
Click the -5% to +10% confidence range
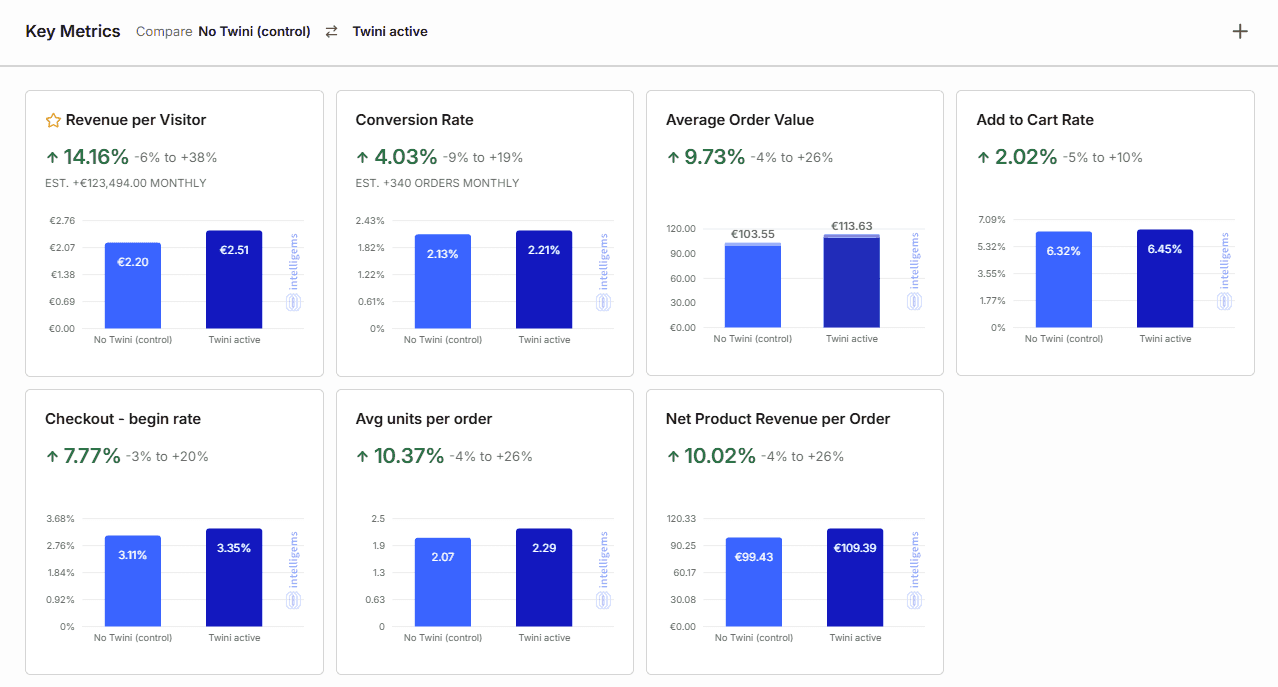pos(1103,158)
